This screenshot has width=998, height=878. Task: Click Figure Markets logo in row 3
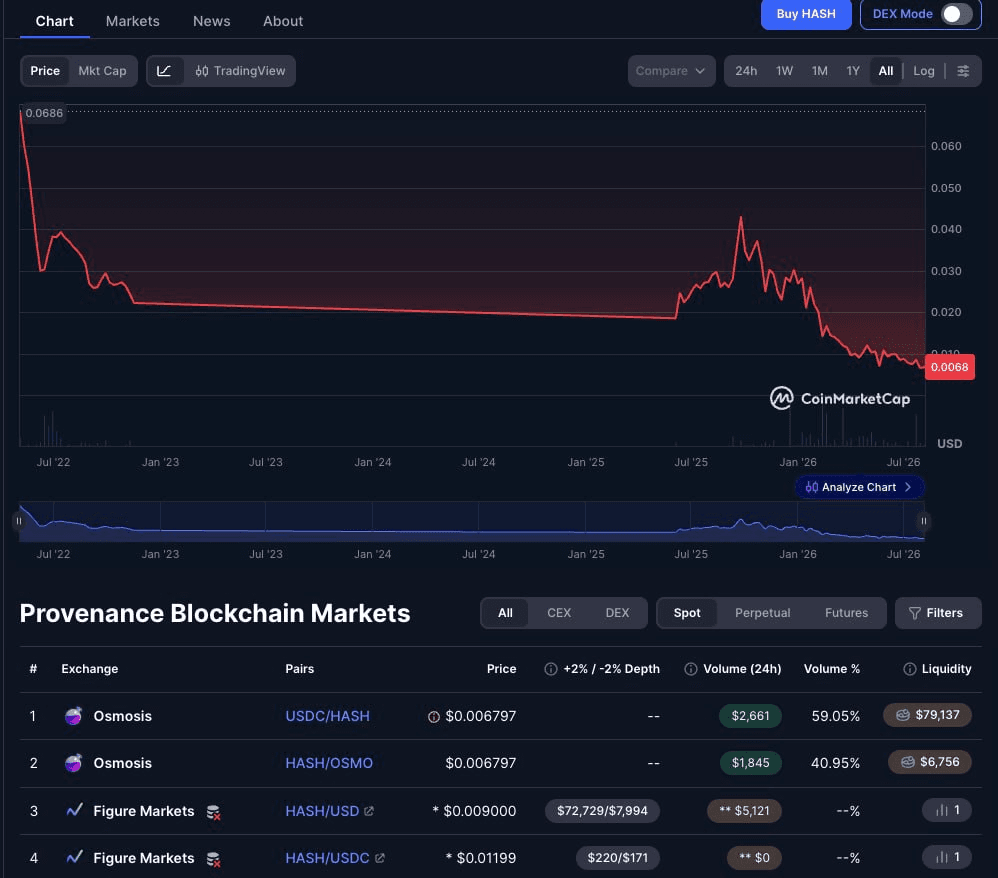click(x=74, y=810)
